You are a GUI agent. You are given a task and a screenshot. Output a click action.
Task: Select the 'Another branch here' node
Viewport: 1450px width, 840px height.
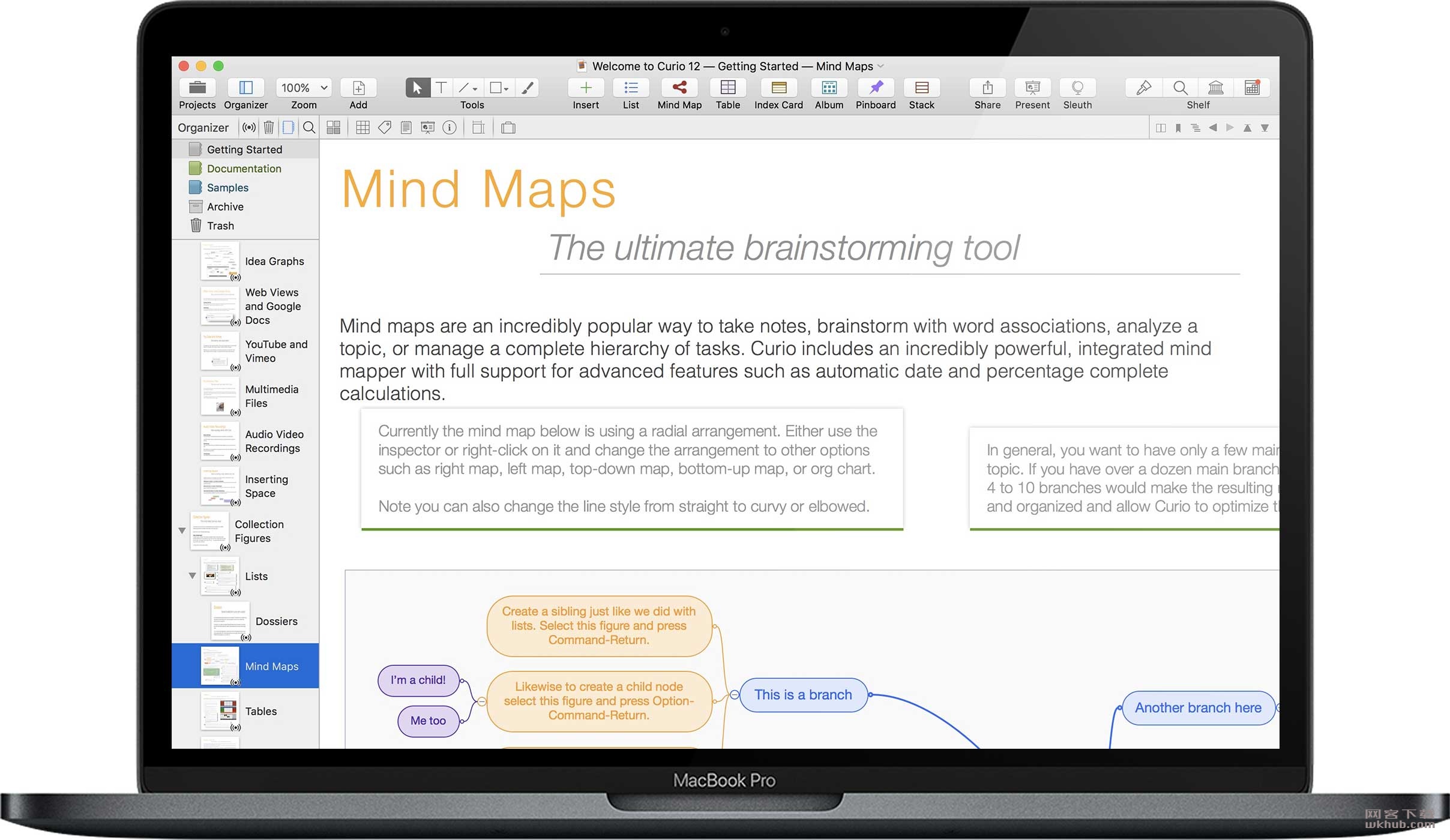click(x=1198, y=708)
